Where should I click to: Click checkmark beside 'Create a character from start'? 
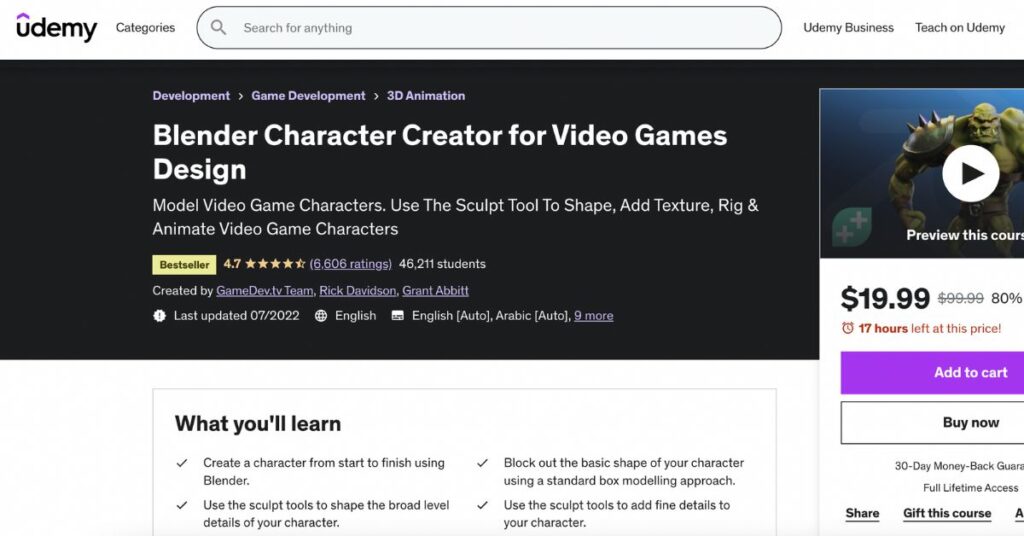tap(182, 463)
